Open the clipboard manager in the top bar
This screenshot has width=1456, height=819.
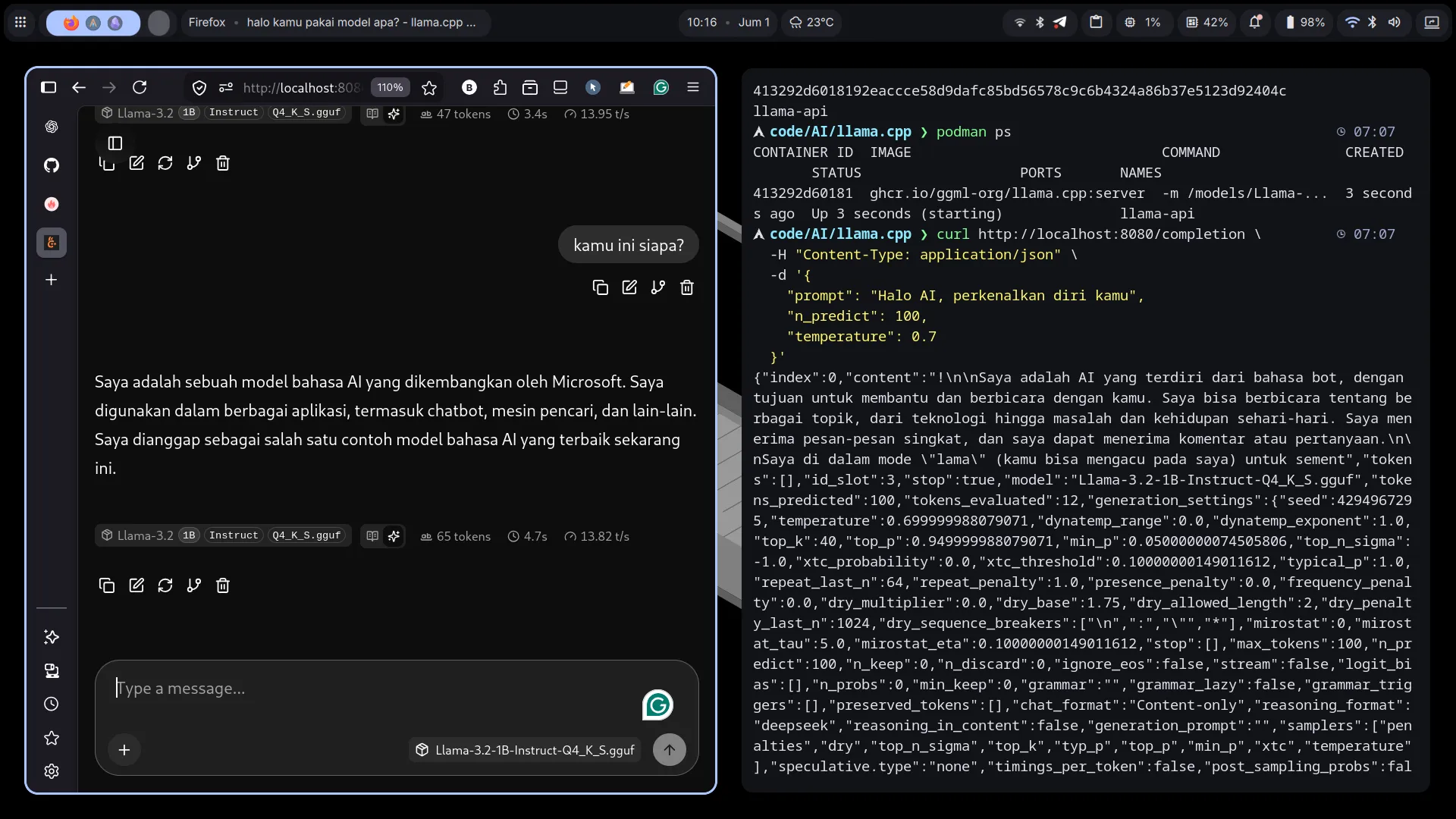click(1096, 22)
